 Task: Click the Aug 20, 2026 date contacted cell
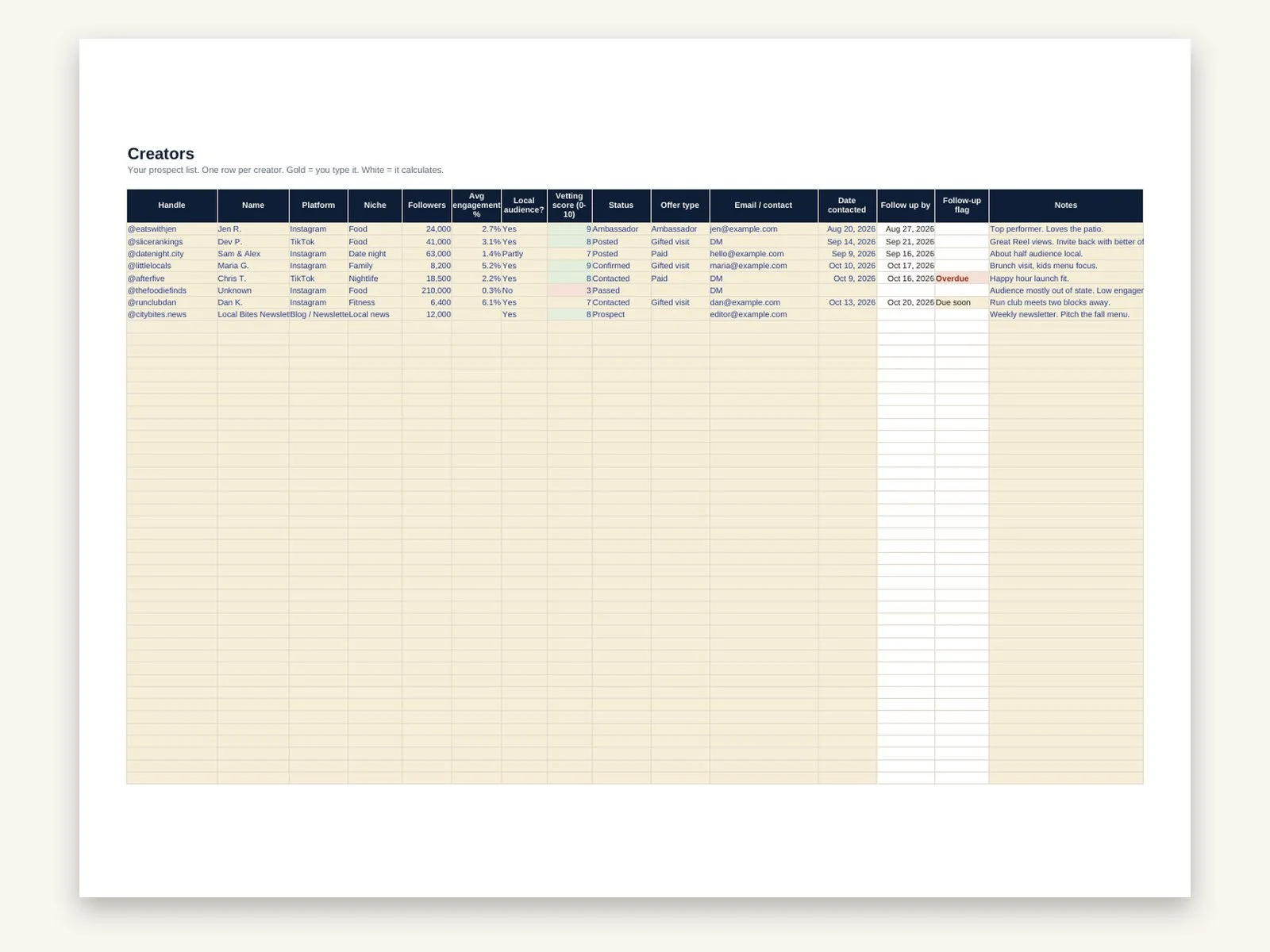848,229
